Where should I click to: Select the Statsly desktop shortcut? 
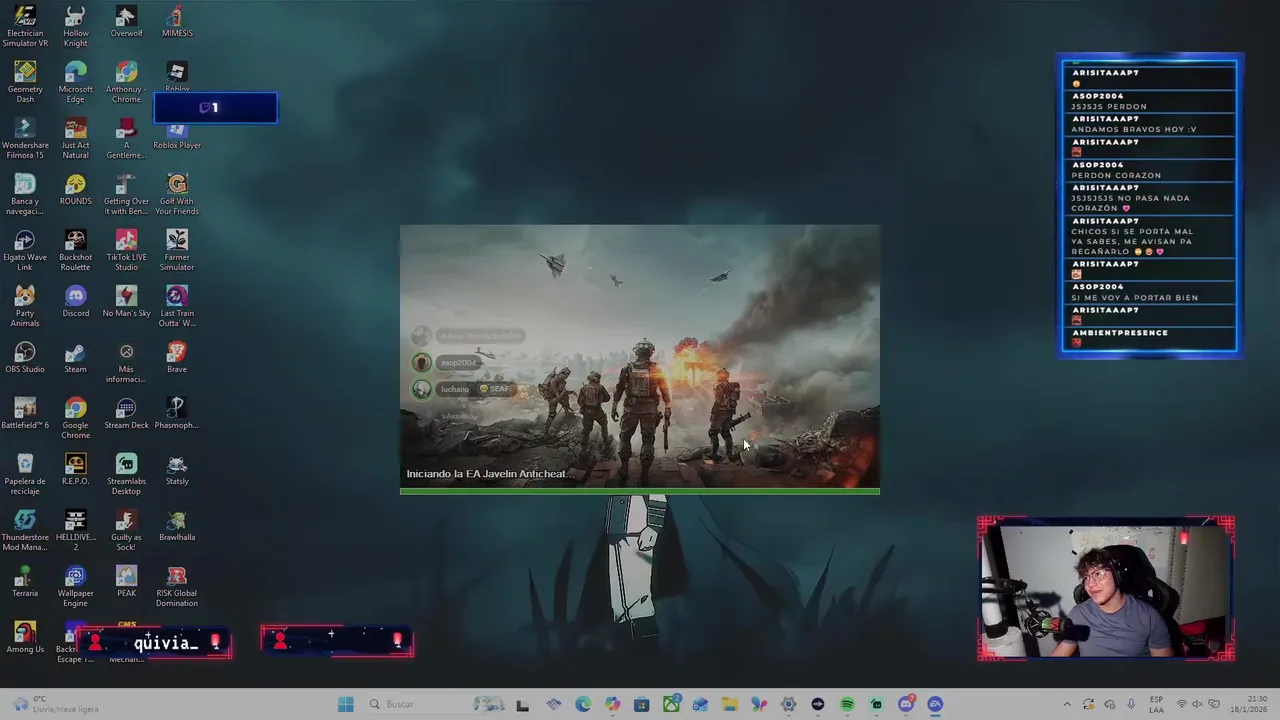coord(177,470)
